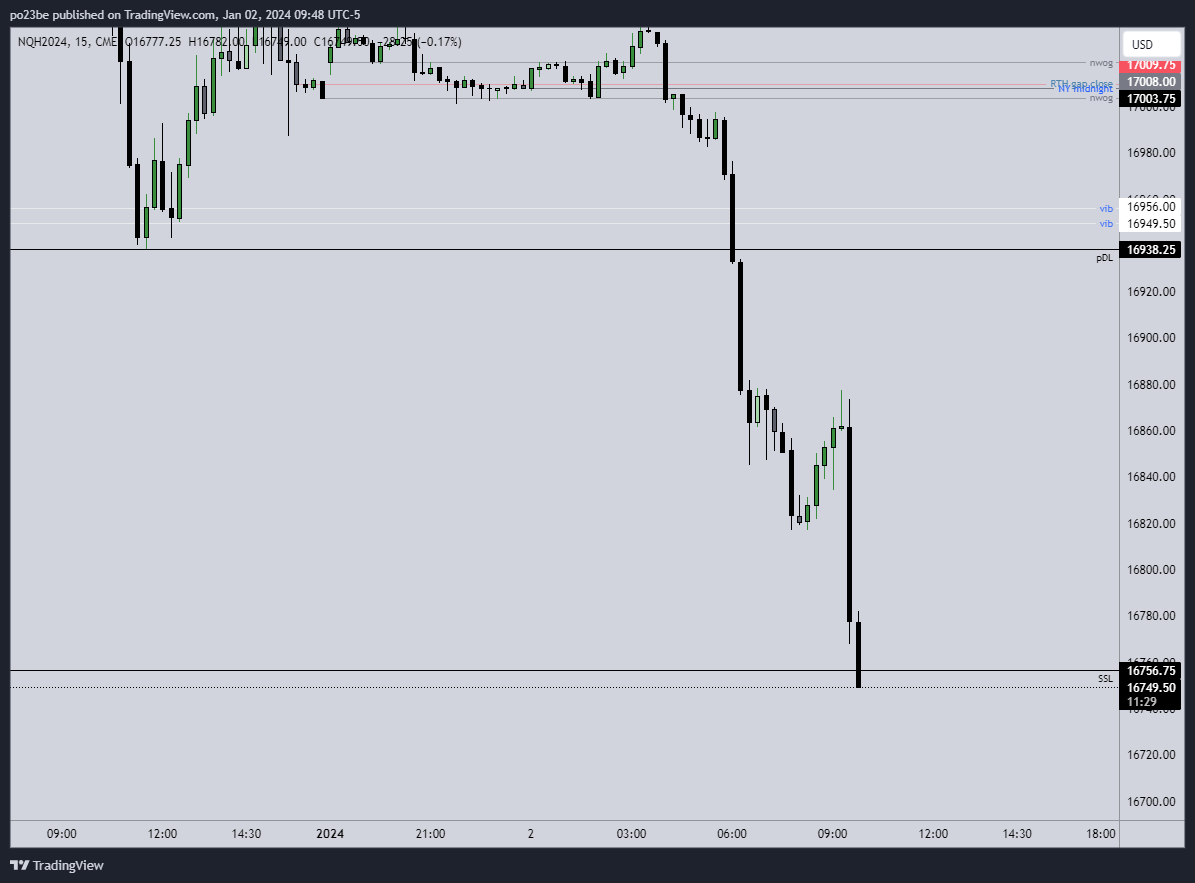Viewport: 1195px width, 883px height.
Task: Select the SSL line label
Action: (x=1105, y=679)
